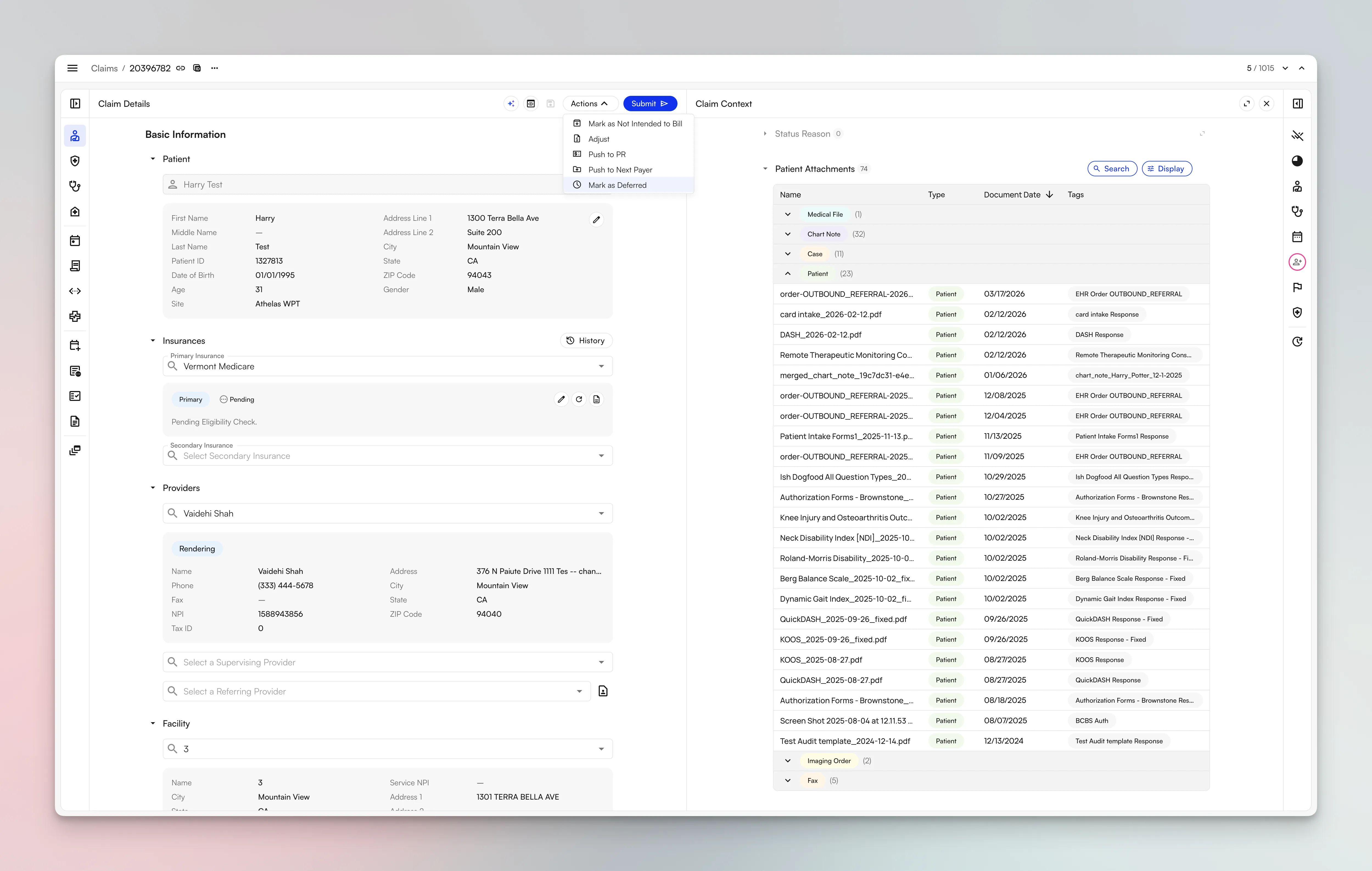Expand the Imaging Order group

[788, 761]
